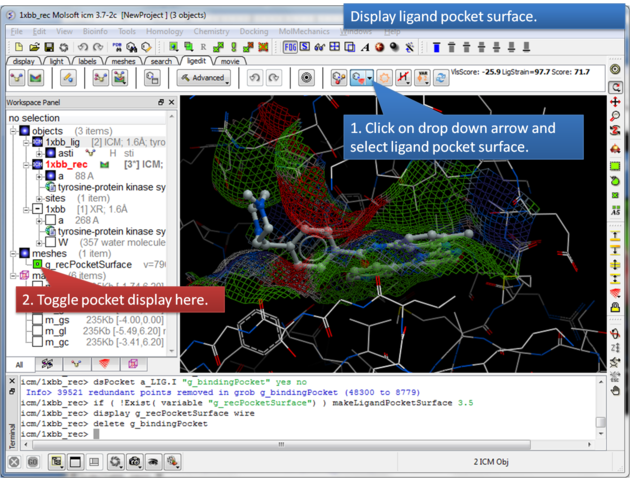Click the undo arrow in ligedit toolbar

pos(254,78)
